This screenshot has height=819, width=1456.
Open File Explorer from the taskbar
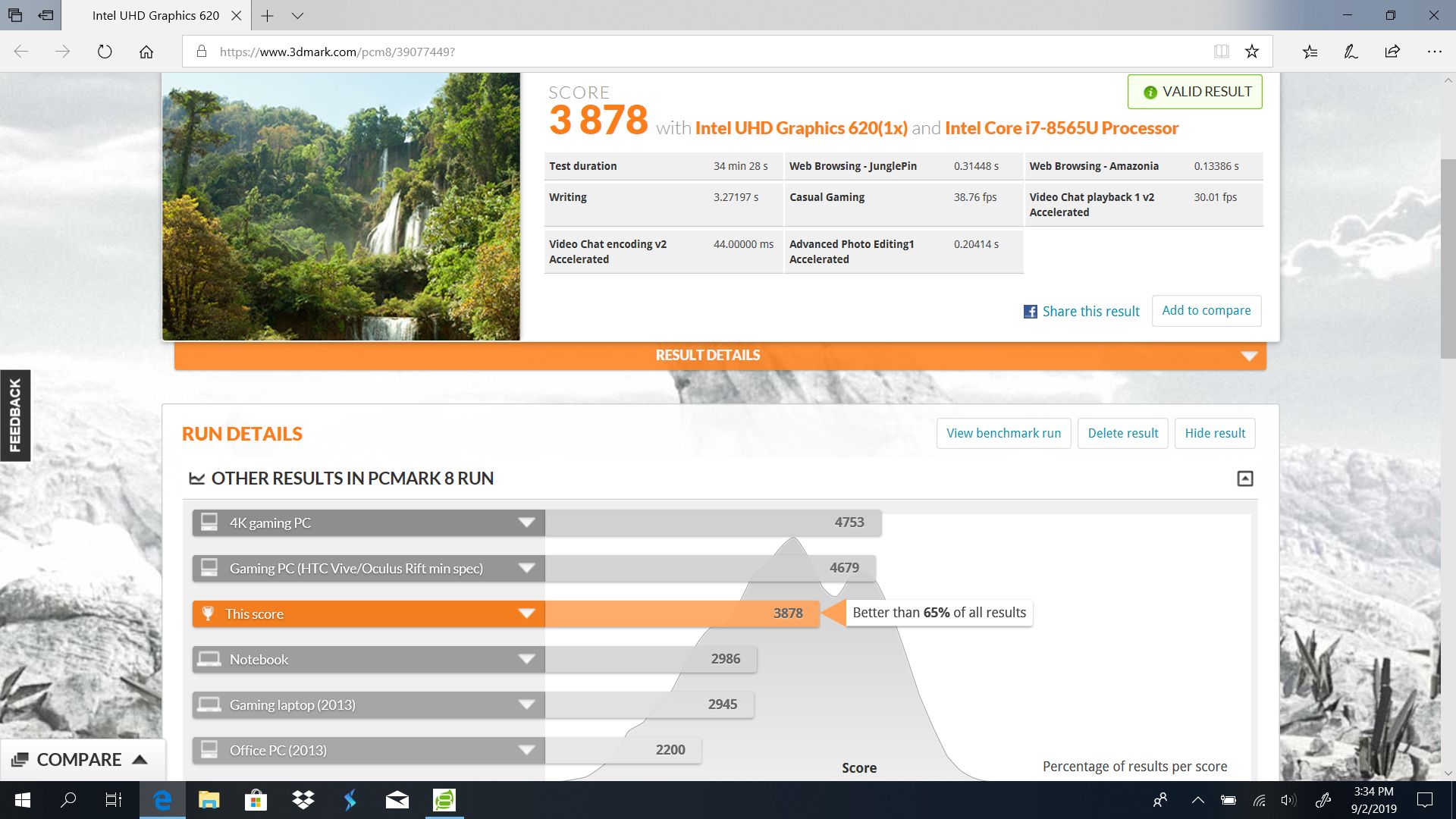click(209, 800)
